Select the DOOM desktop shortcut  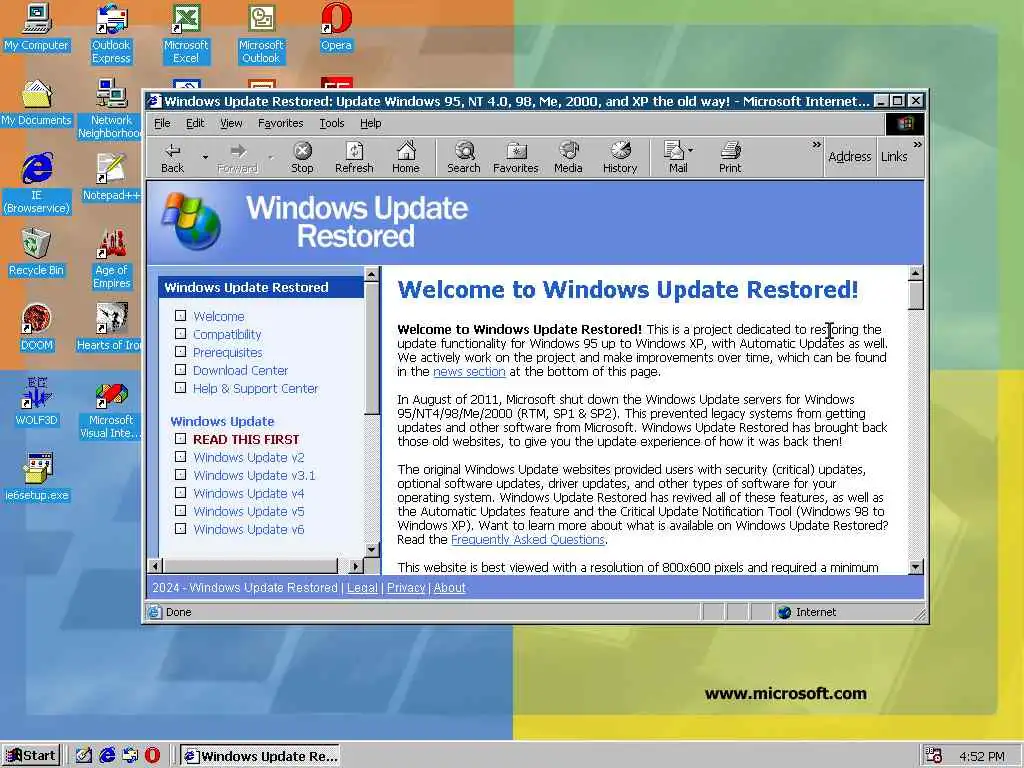37,328
